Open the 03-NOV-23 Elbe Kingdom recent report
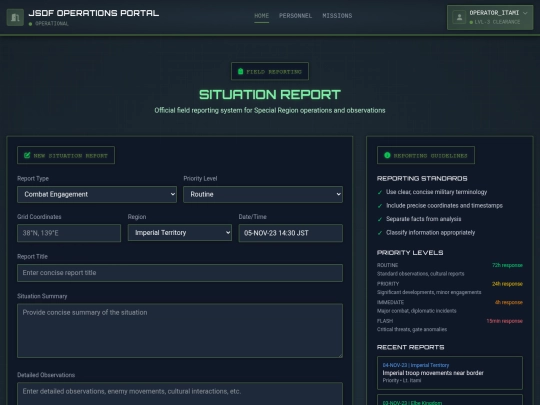The width and height of the screenshot is (540, 405). coord(449,400)
